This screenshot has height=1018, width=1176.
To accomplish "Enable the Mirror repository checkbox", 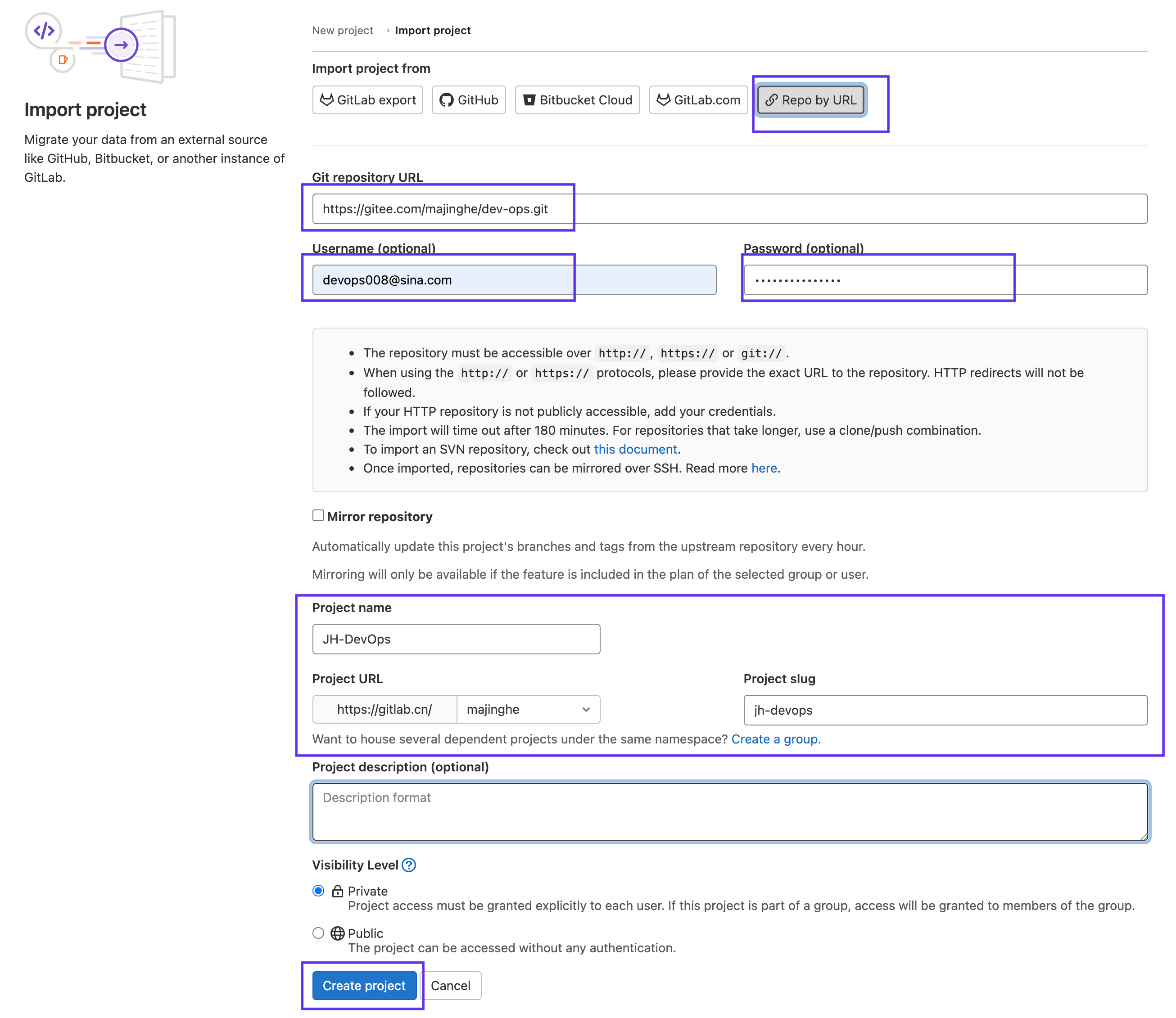I will pos(318,516).
